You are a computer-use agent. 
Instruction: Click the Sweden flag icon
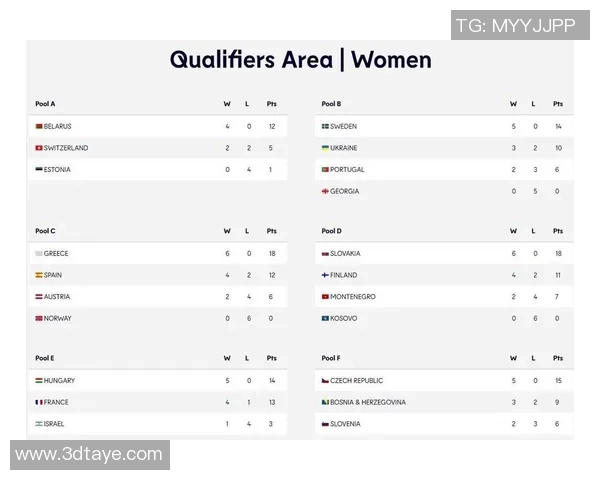pos(325,127)
